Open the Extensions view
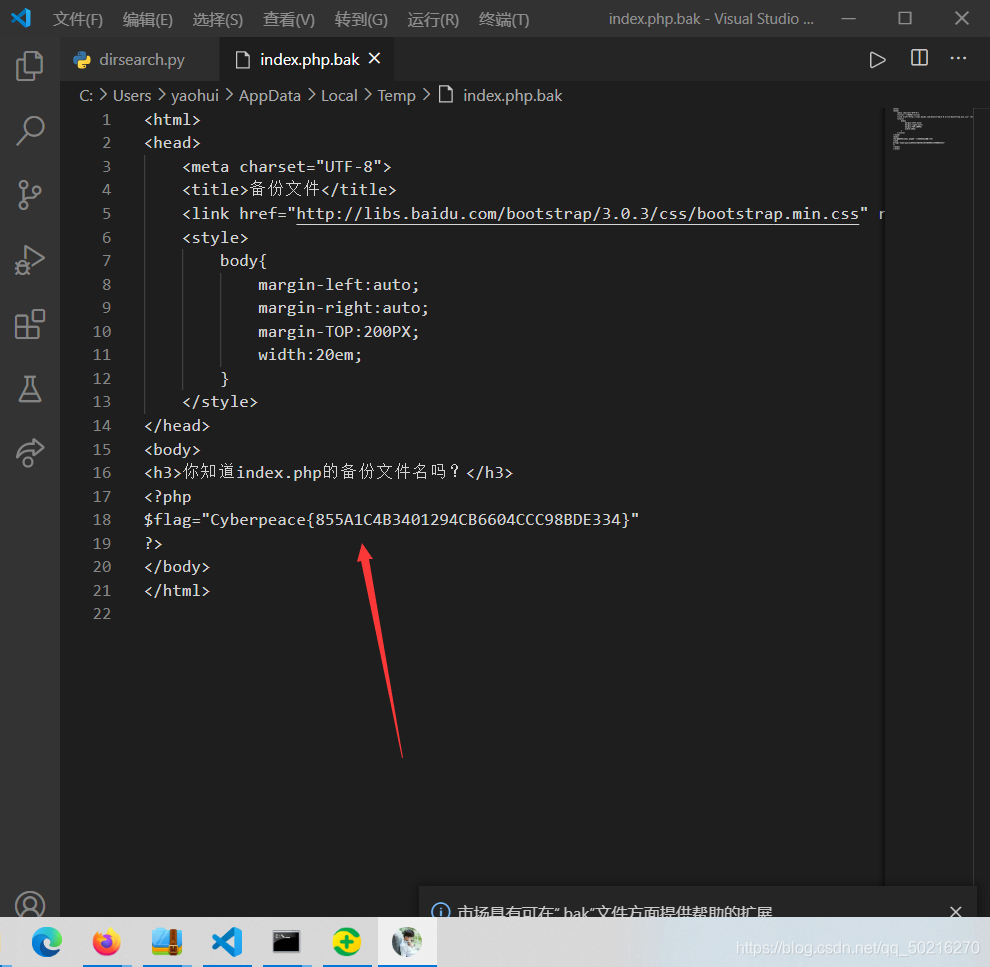This screenshot has width=990, height=967. tap(30, 324)
